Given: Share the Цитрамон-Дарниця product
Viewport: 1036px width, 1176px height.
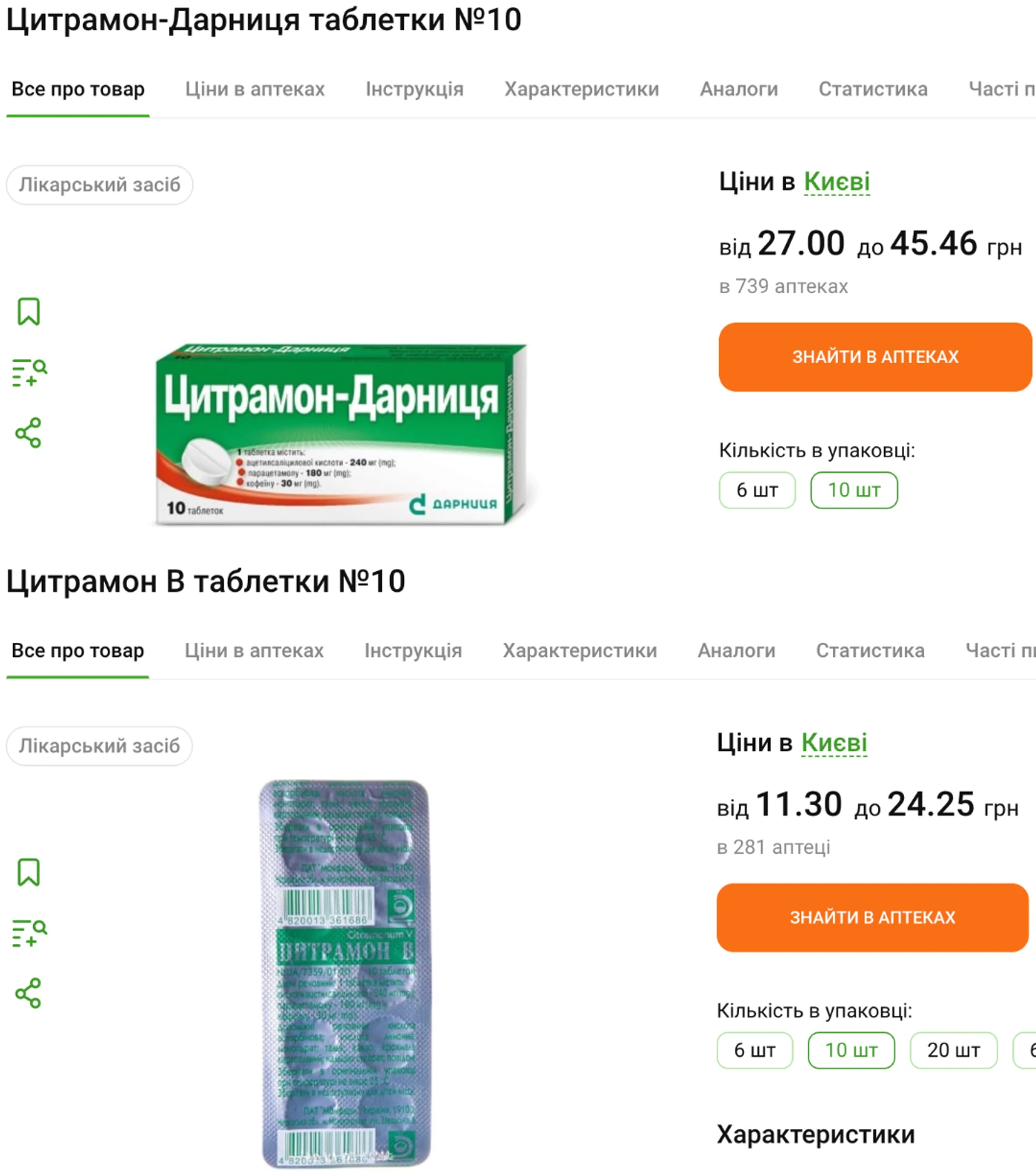Looking at the screenshot, I should [28, 433].
